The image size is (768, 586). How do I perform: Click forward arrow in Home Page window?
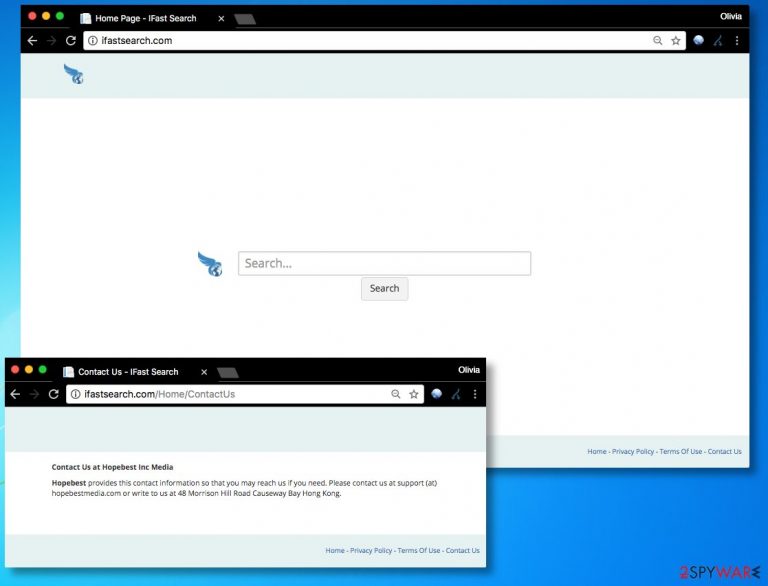pyautogui.click(x=51, y=41)
